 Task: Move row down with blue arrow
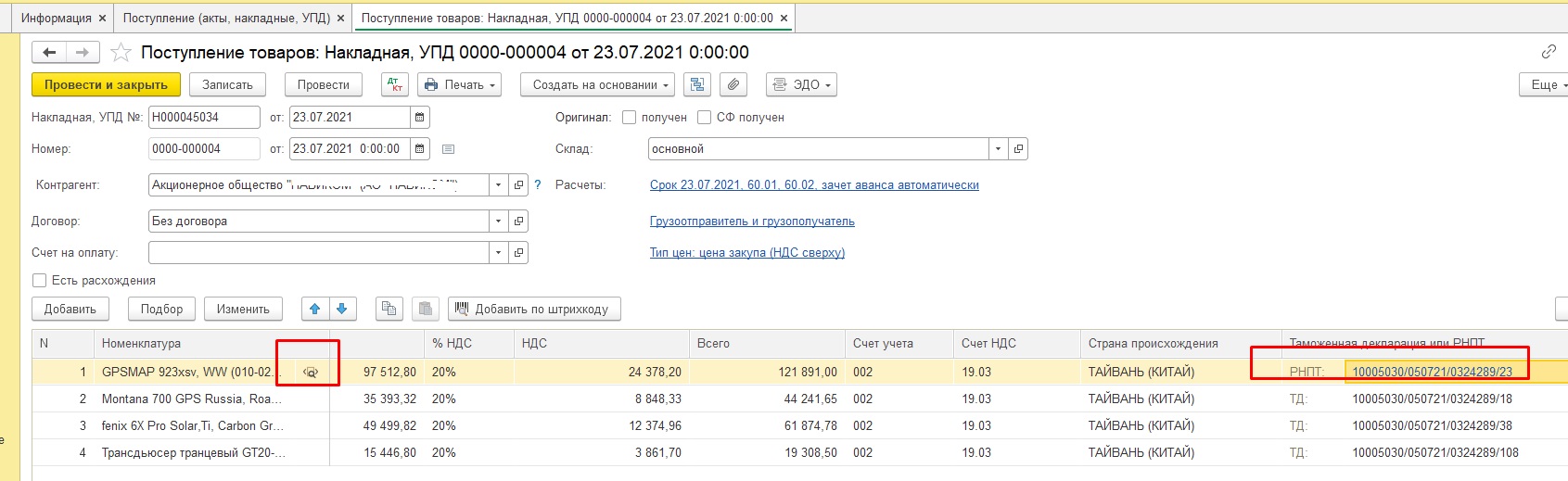coord(342,309)
